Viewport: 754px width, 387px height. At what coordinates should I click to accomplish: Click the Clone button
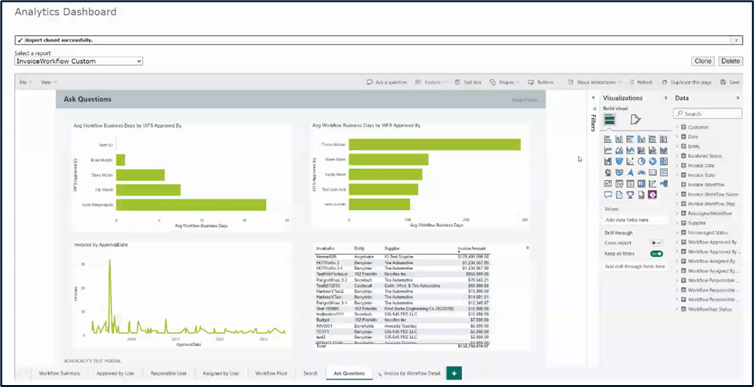coord(703,61)
